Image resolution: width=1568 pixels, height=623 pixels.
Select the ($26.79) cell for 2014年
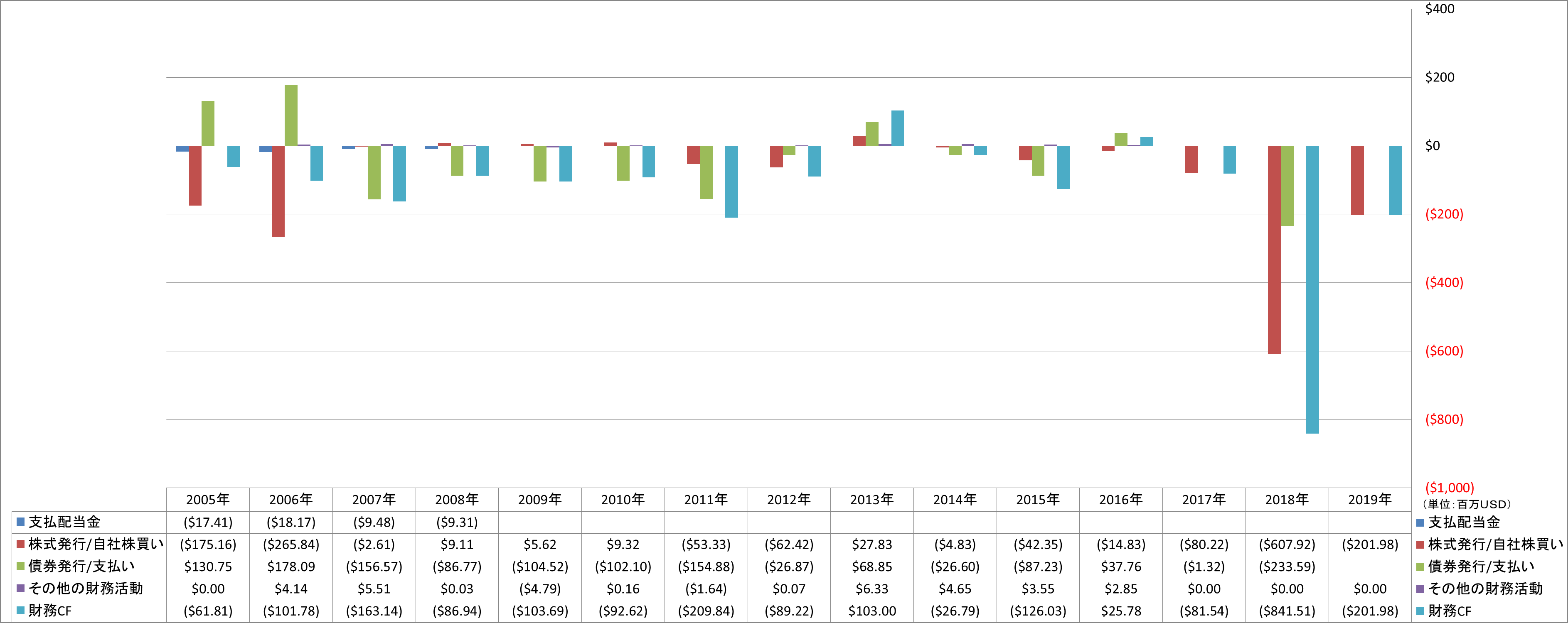coord(955,611)
